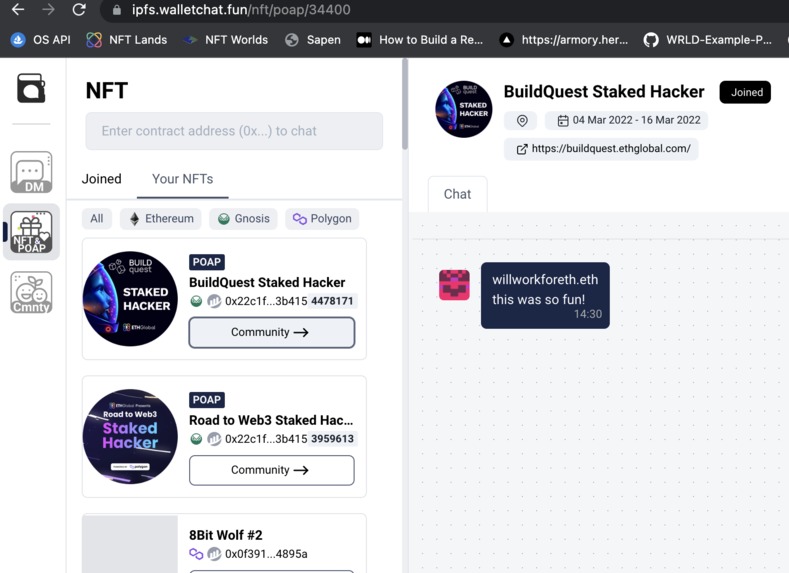Image resolution: width=789 pixels, height=573 pixels.
Task: Click the explorer icon on Road to Web3 card
Action: pyautogui.click(x=214, y=439)
